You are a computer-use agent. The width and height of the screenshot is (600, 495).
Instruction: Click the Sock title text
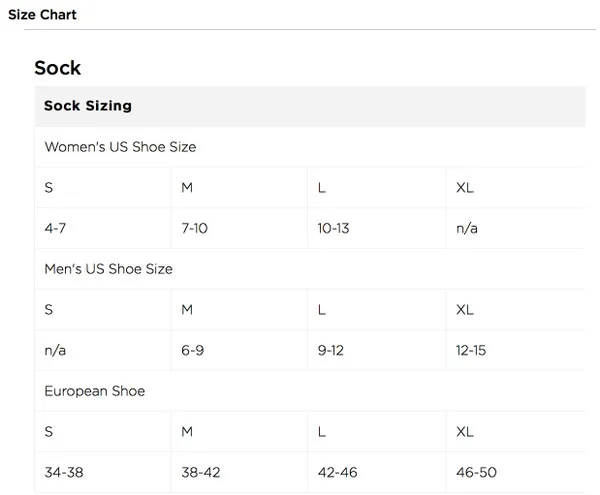[x=57, y=68]
